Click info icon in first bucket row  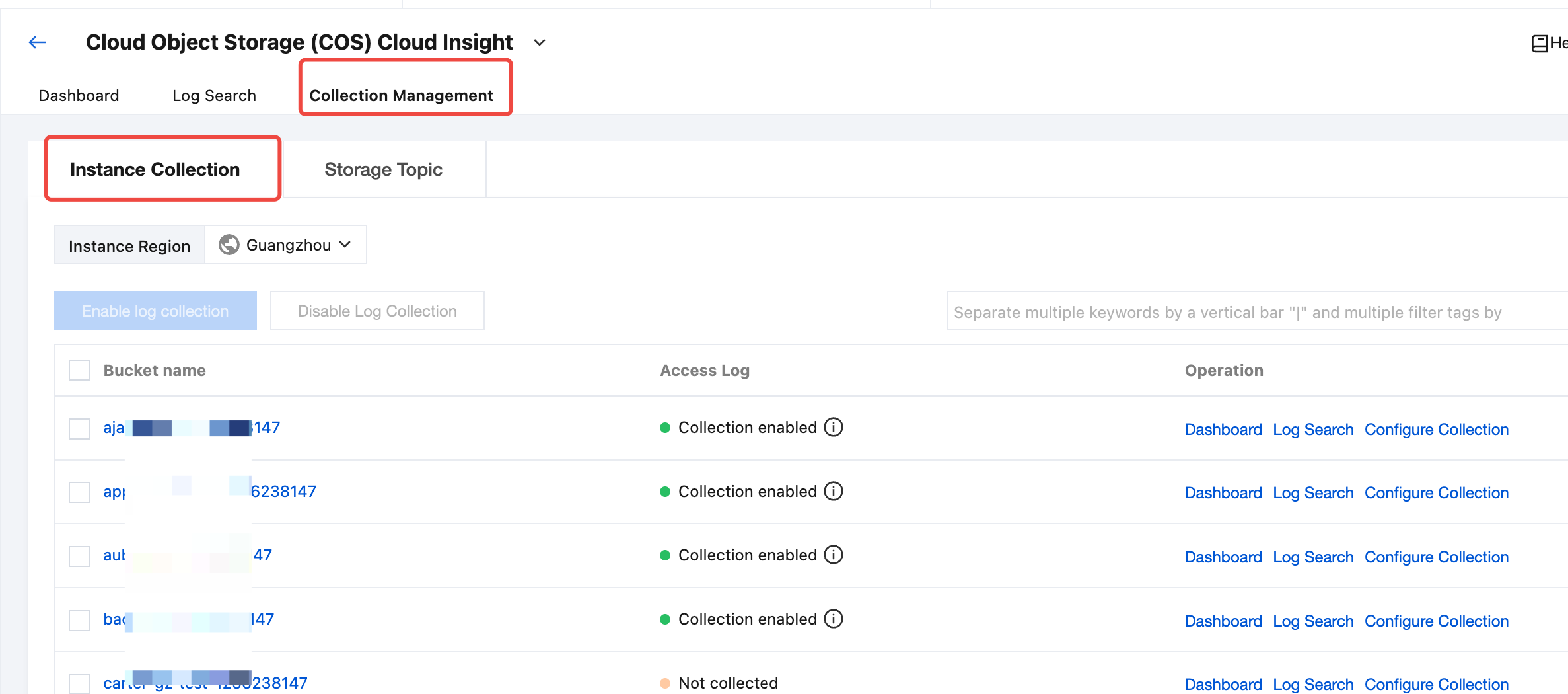[834, 428]
